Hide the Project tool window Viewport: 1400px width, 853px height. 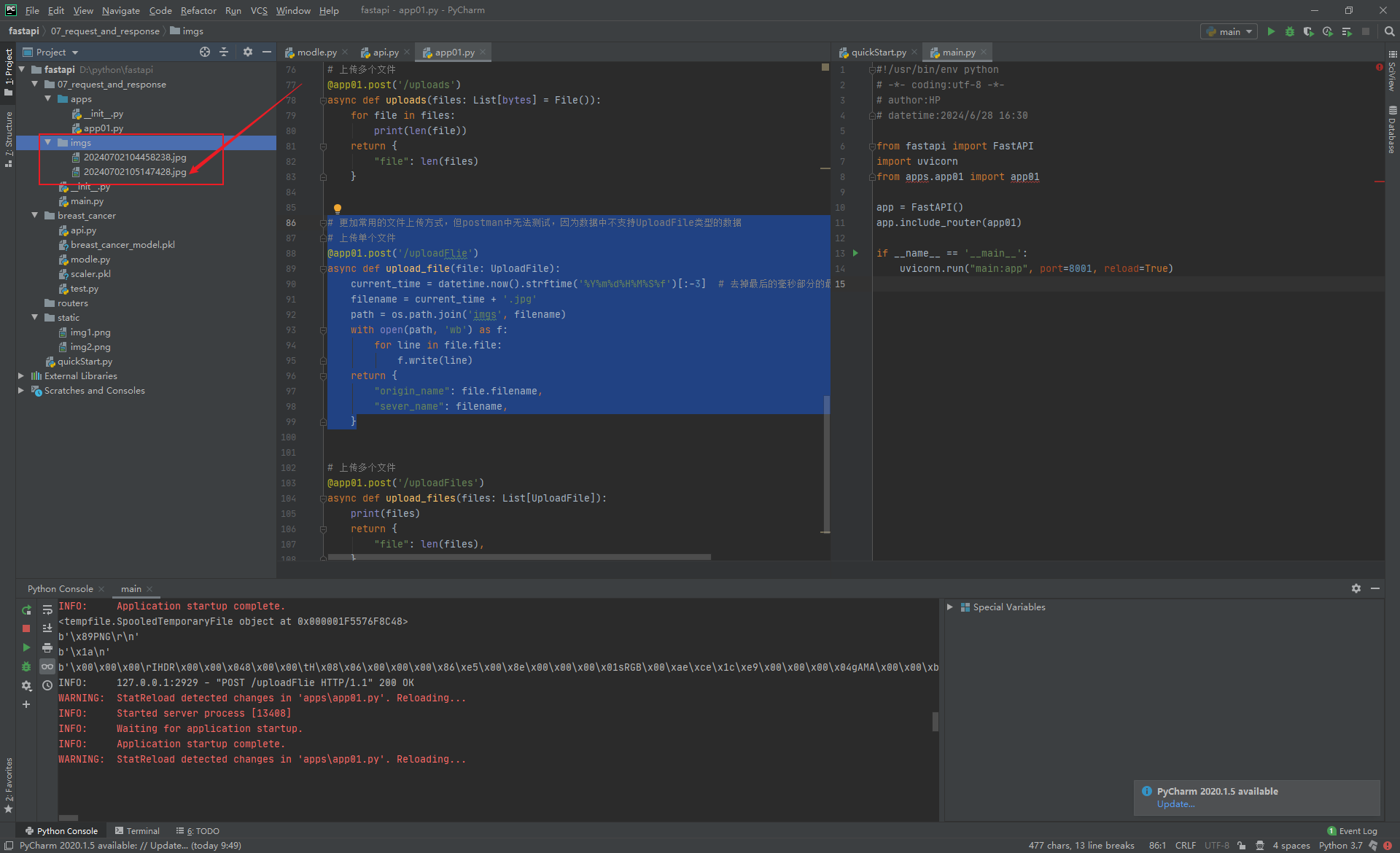coord(267,52)
